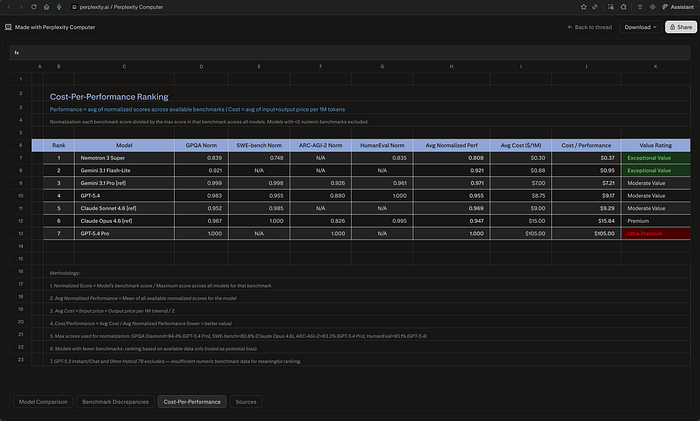Click the lock icon on Share button
The width and height of the screenshot is (700, 421).
tap(672, 27)
